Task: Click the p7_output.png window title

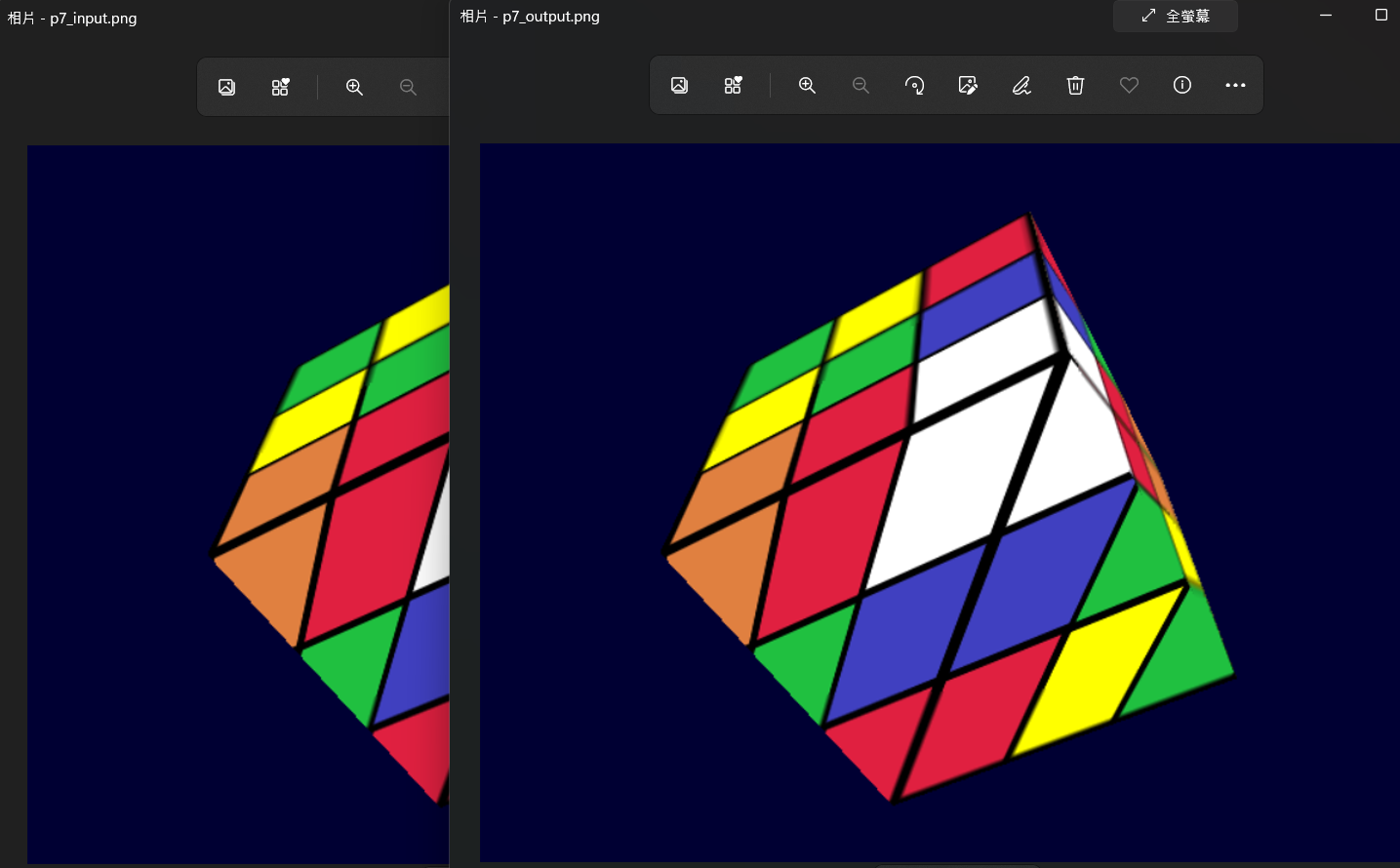Action: 530,16
